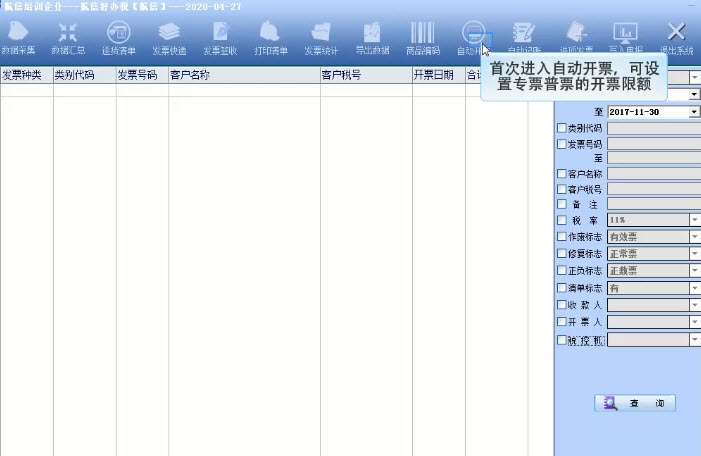The width and height of the screenshot is (701, 456).
Task: Open the 送货清单 delivery list tool
Action: 118,38
